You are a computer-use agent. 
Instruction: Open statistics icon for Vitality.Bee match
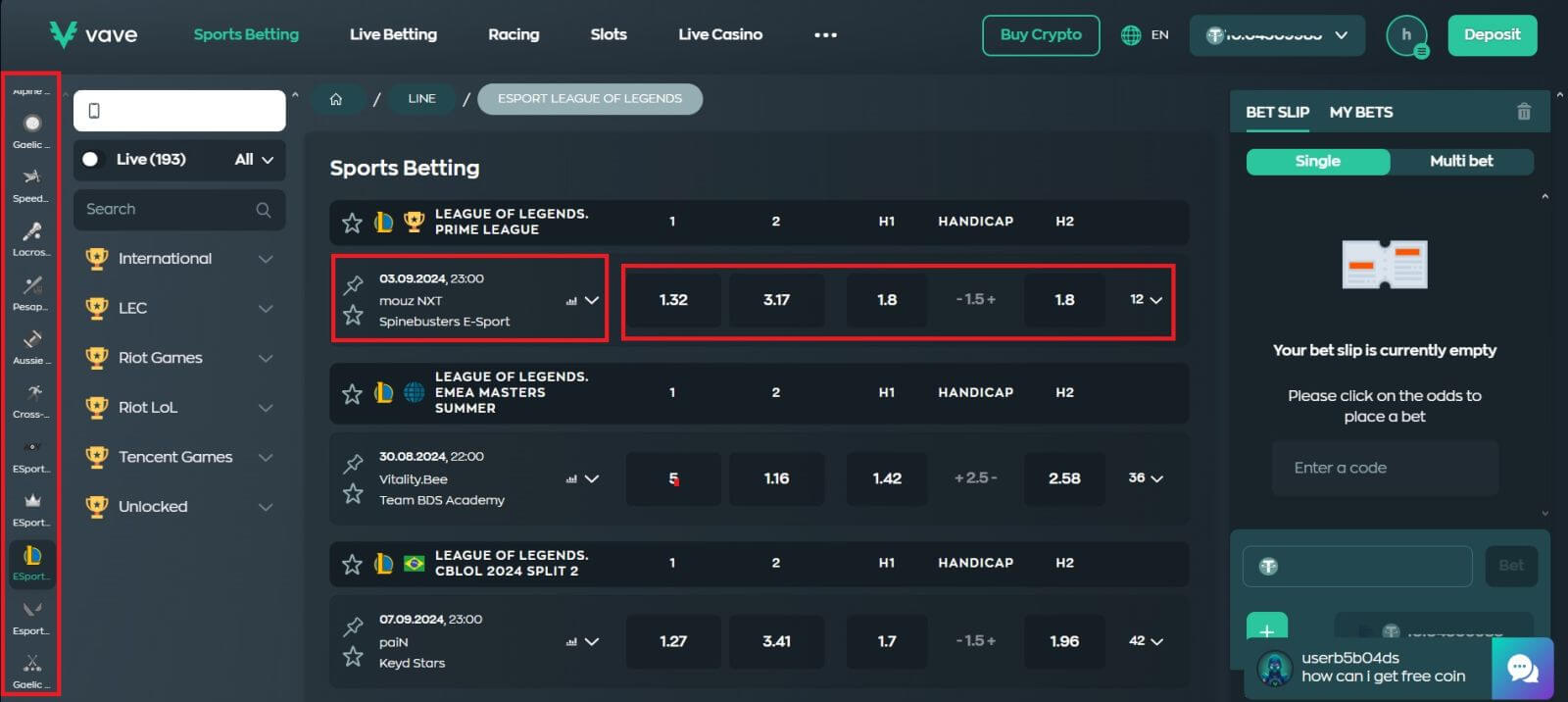(x=571, y=479)
